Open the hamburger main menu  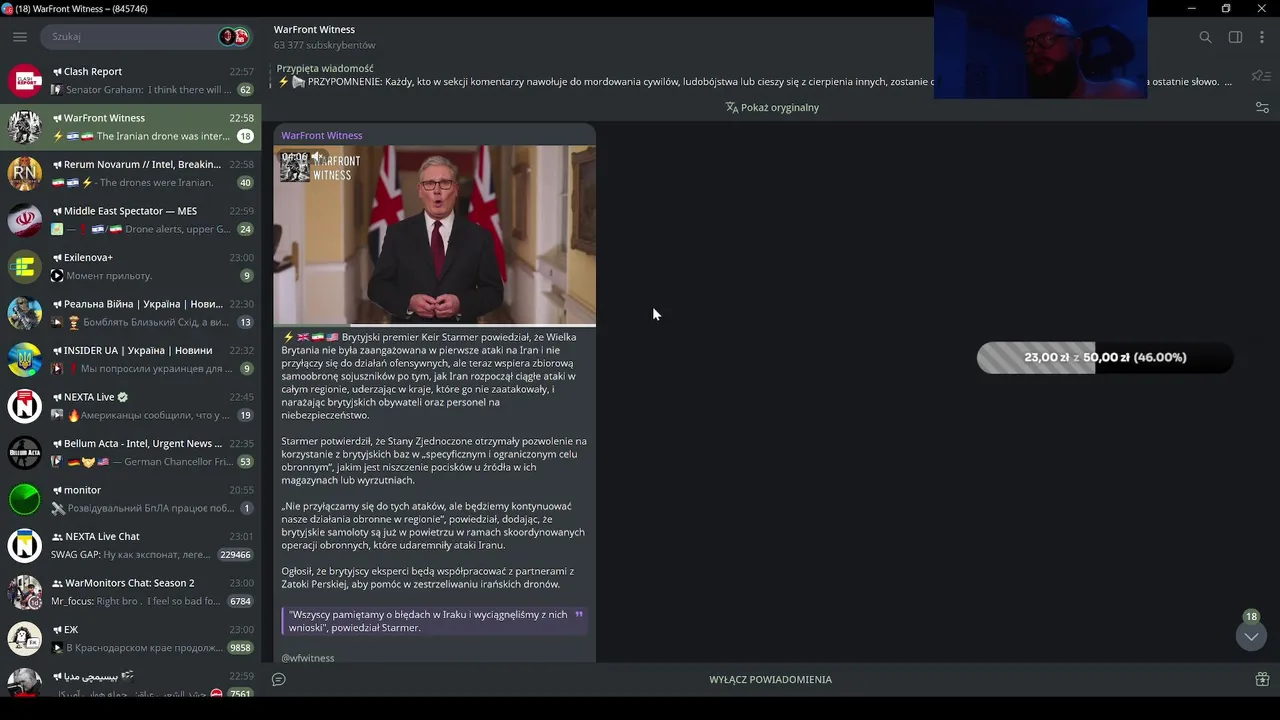tap(20, 37)
